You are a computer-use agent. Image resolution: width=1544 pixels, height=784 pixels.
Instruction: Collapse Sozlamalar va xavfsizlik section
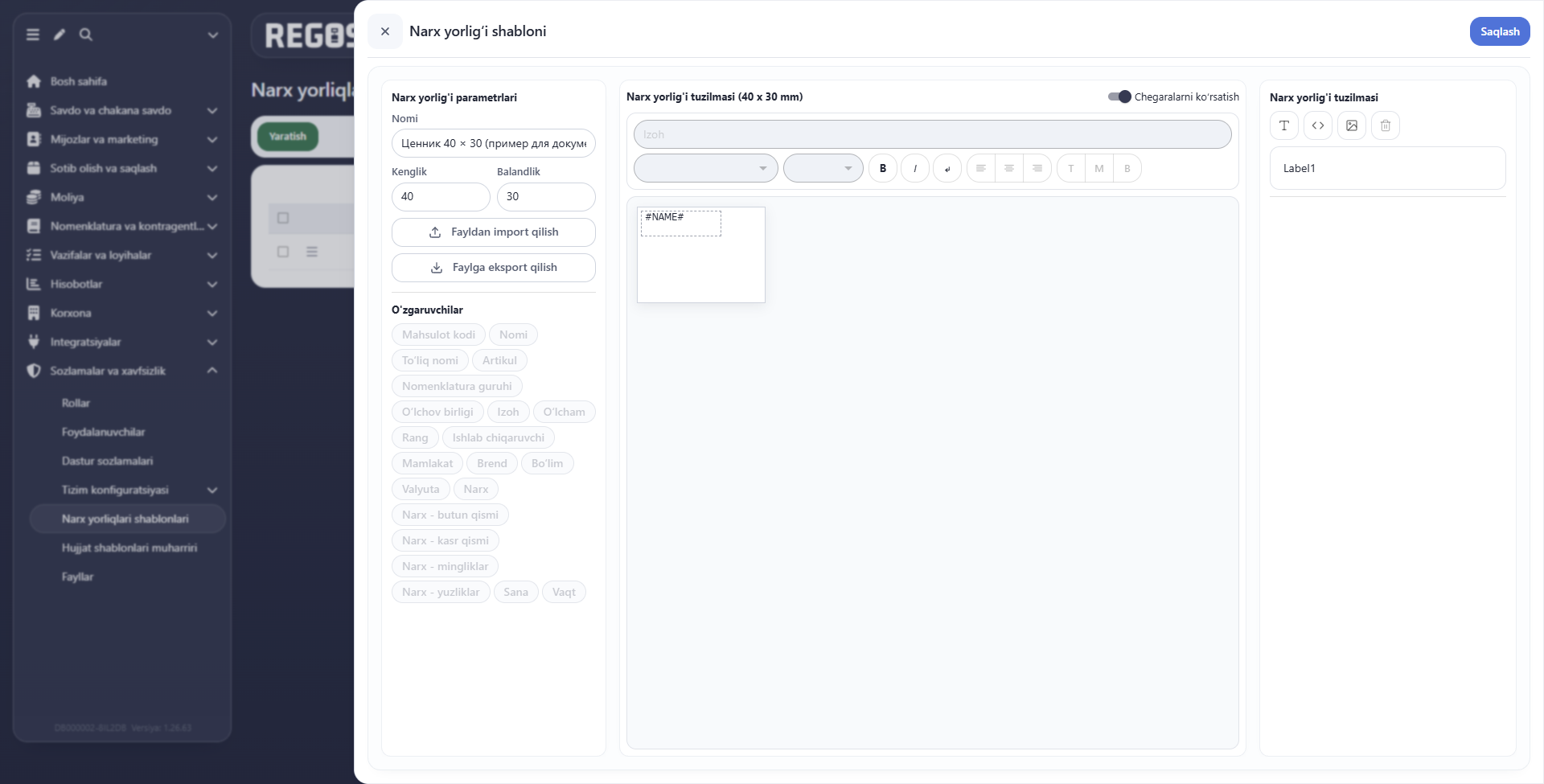[212, 371]
